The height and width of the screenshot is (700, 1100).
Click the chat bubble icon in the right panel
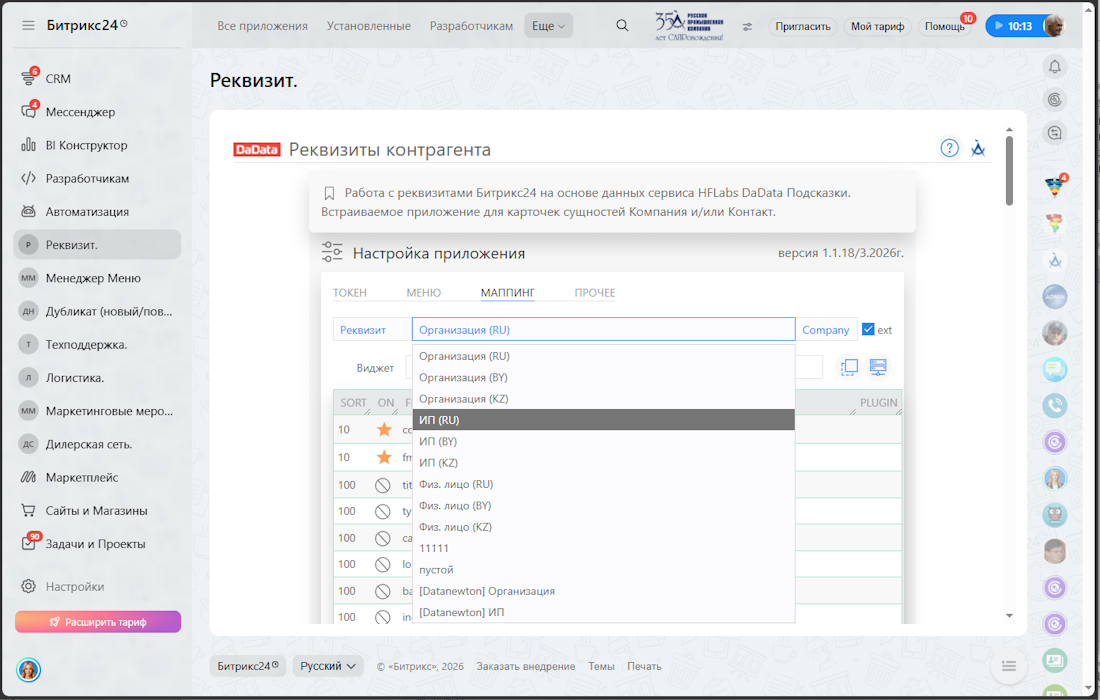coord(1054,369)
